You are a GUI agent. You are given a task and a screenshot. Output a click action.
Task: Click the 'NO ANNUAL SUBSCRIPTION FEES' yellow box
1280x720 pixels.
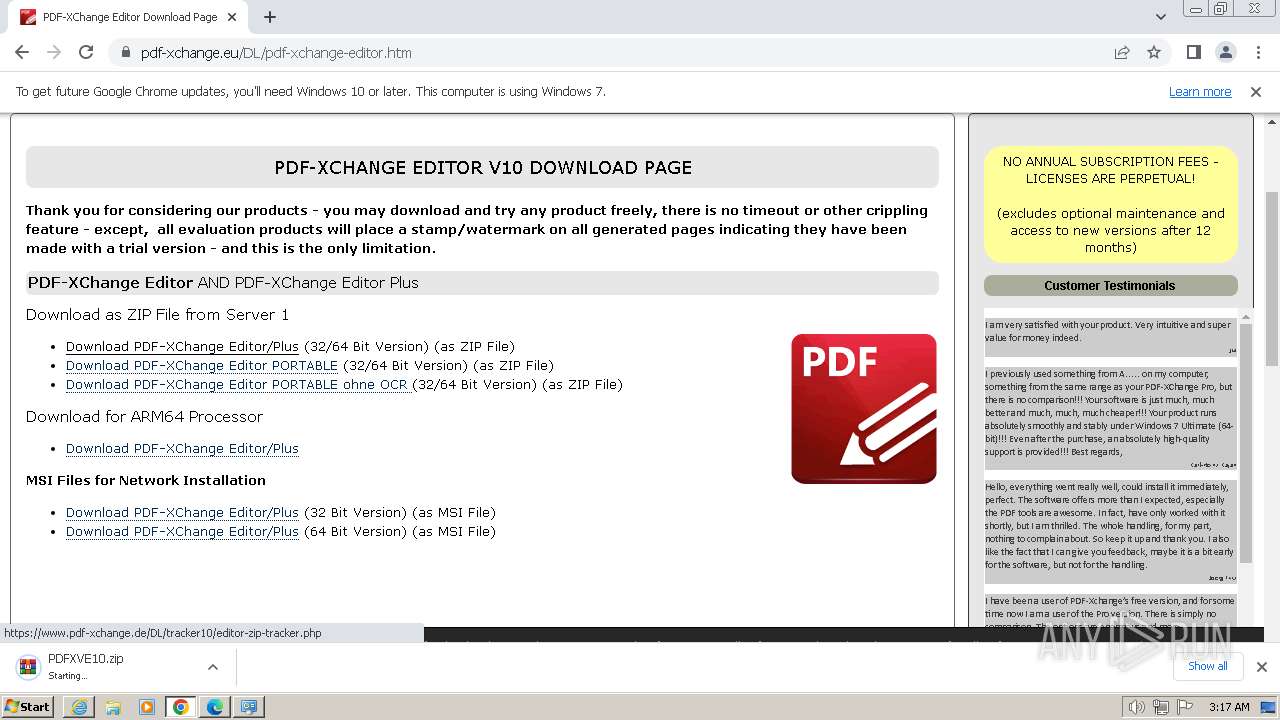tap(1110, 204)
